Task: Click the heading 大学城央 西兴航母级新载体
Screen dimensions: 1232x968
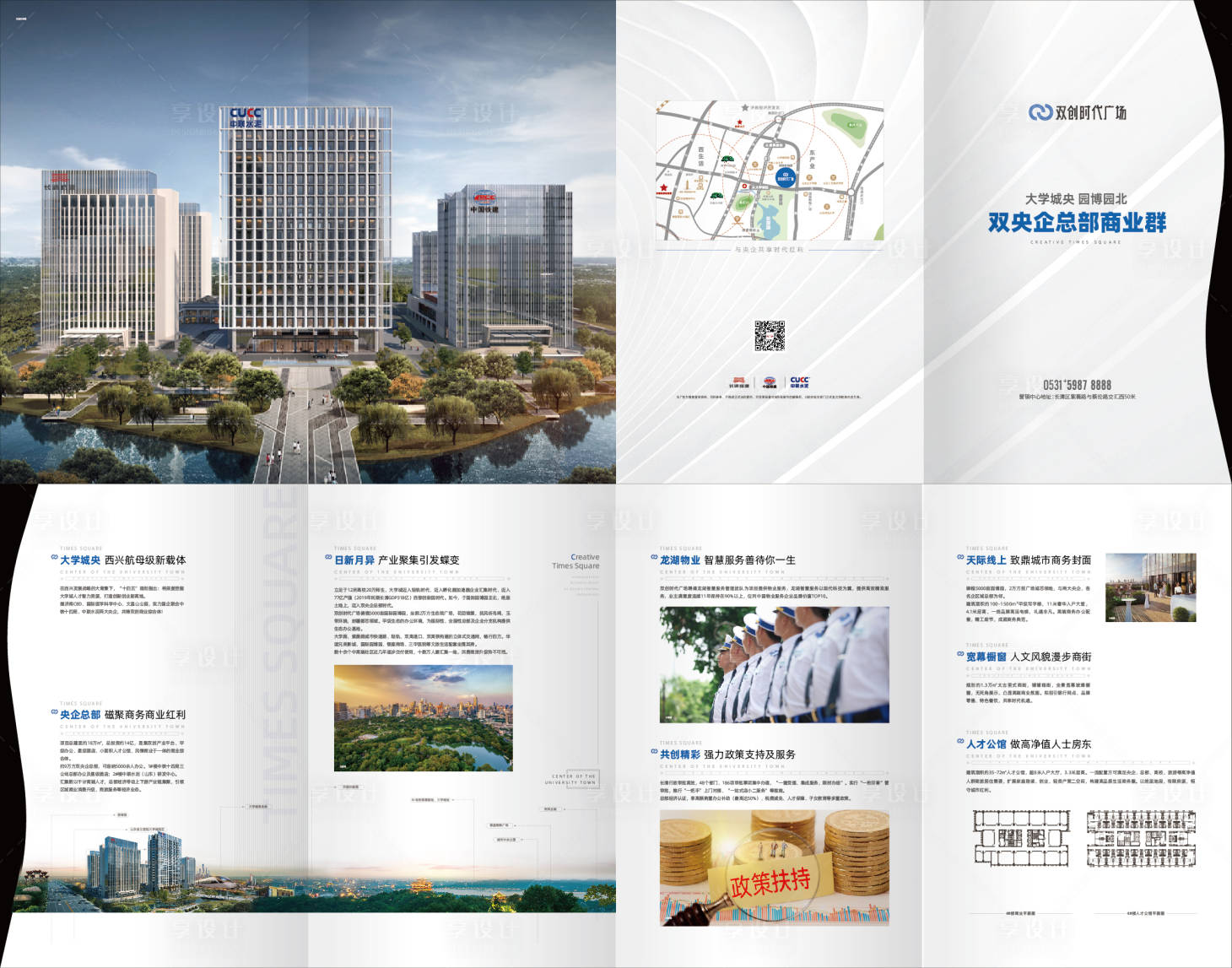Action: tap(123, 560)
